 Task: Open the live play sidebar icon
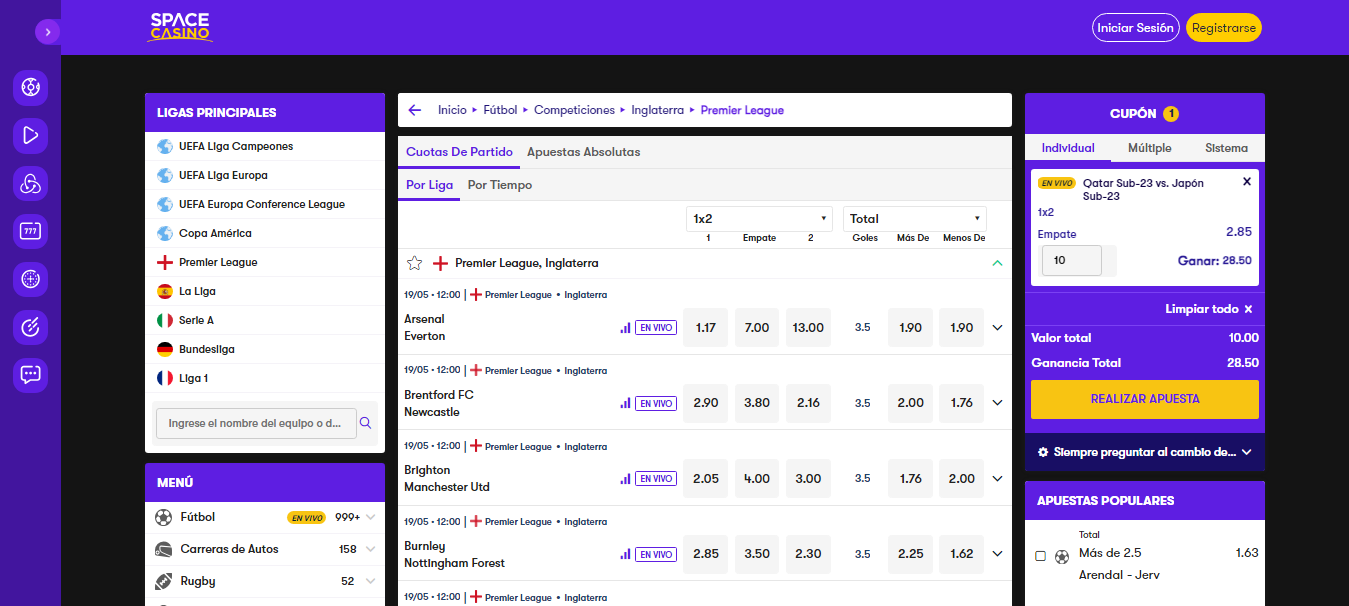30,135
